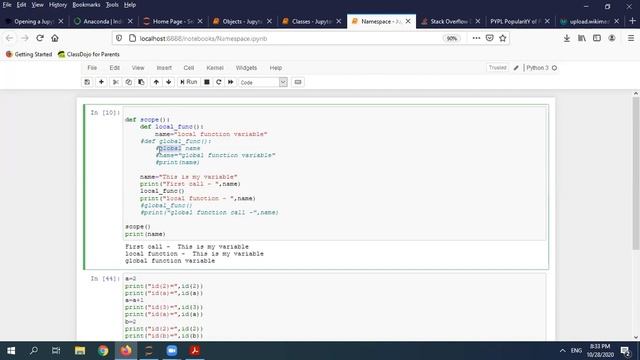Open ClassDojo for Parents bookmark
The width and height of the screenshot is (640, 360).
click(89, 54)
